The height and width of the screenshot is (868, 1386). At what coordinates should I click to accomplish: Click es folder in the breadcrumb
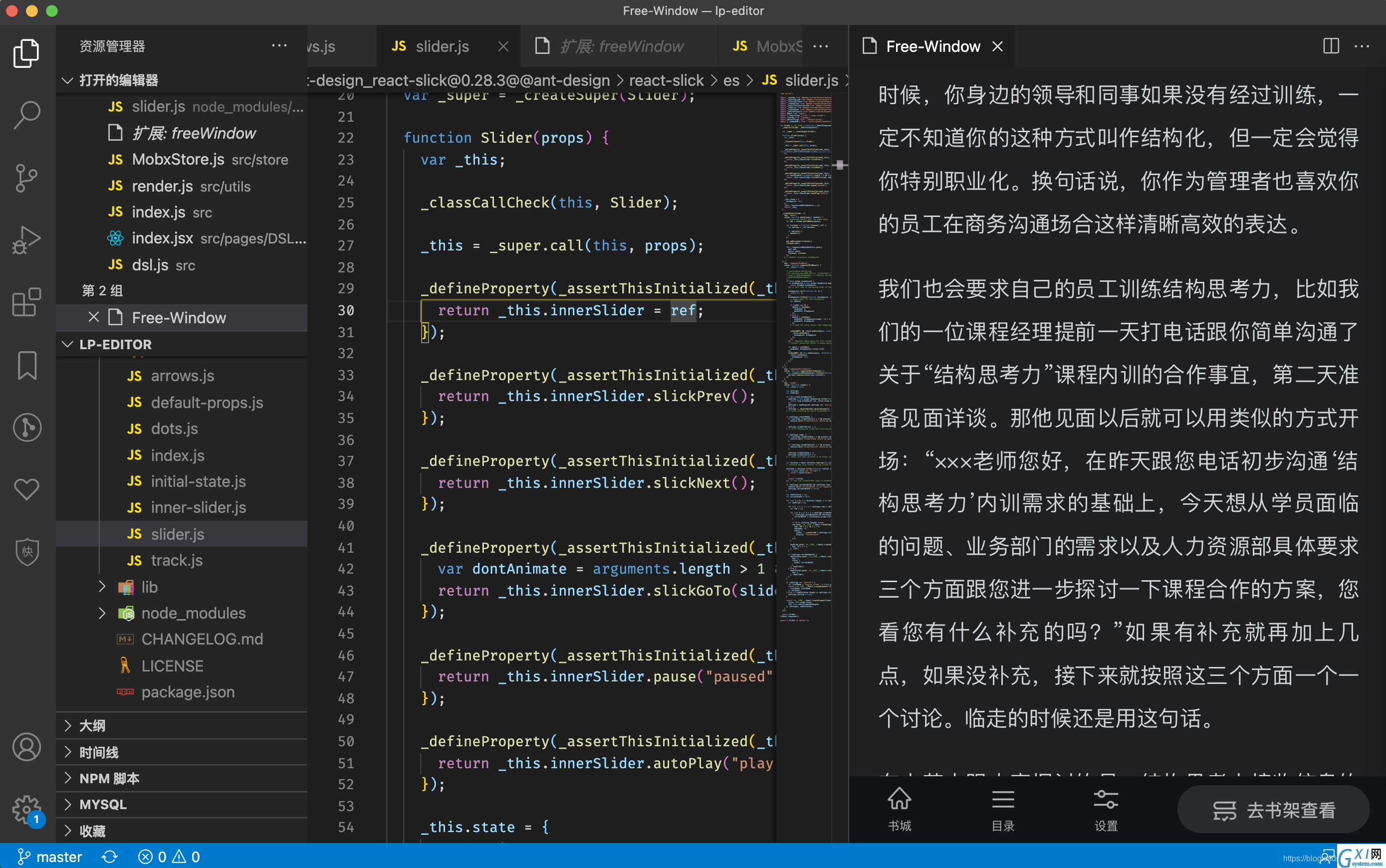point(731,80)
